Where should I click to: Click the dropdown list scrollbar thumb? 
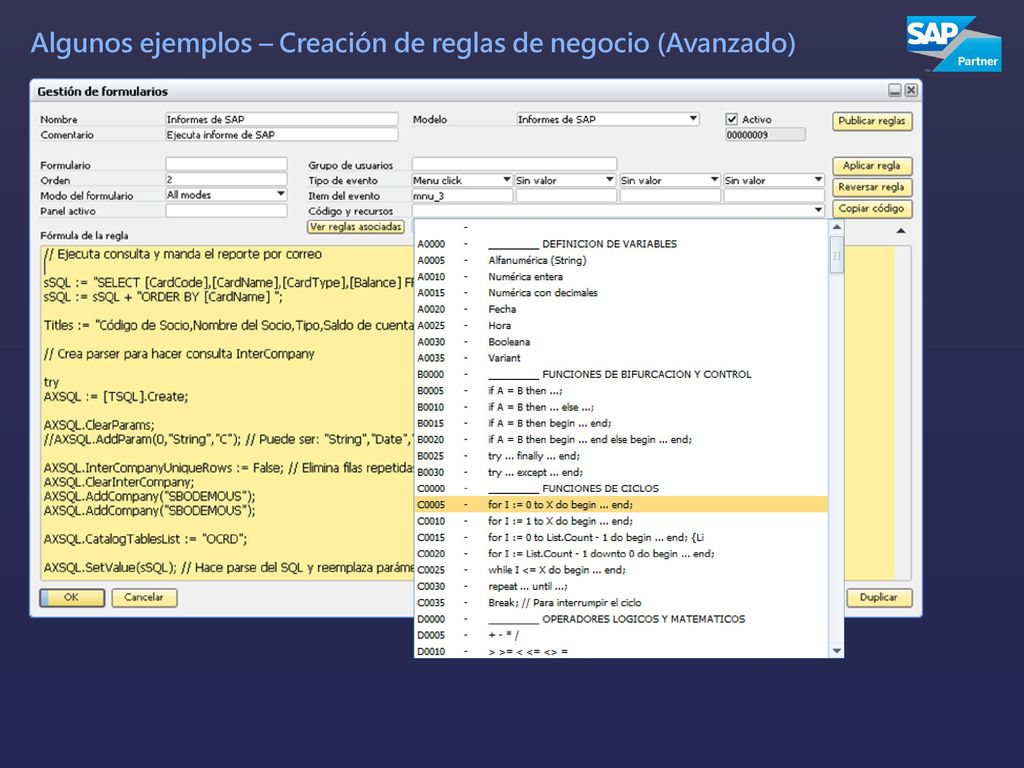837,255
